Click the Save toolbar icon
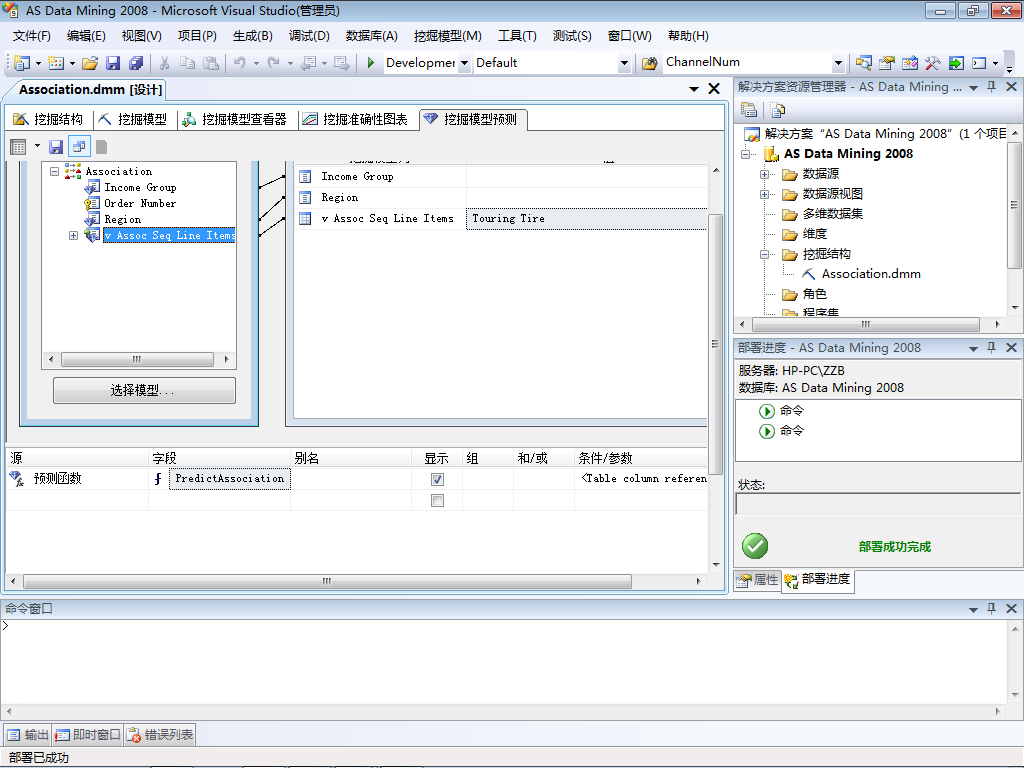Viewport: 1024px width, 768px height. 113,63
